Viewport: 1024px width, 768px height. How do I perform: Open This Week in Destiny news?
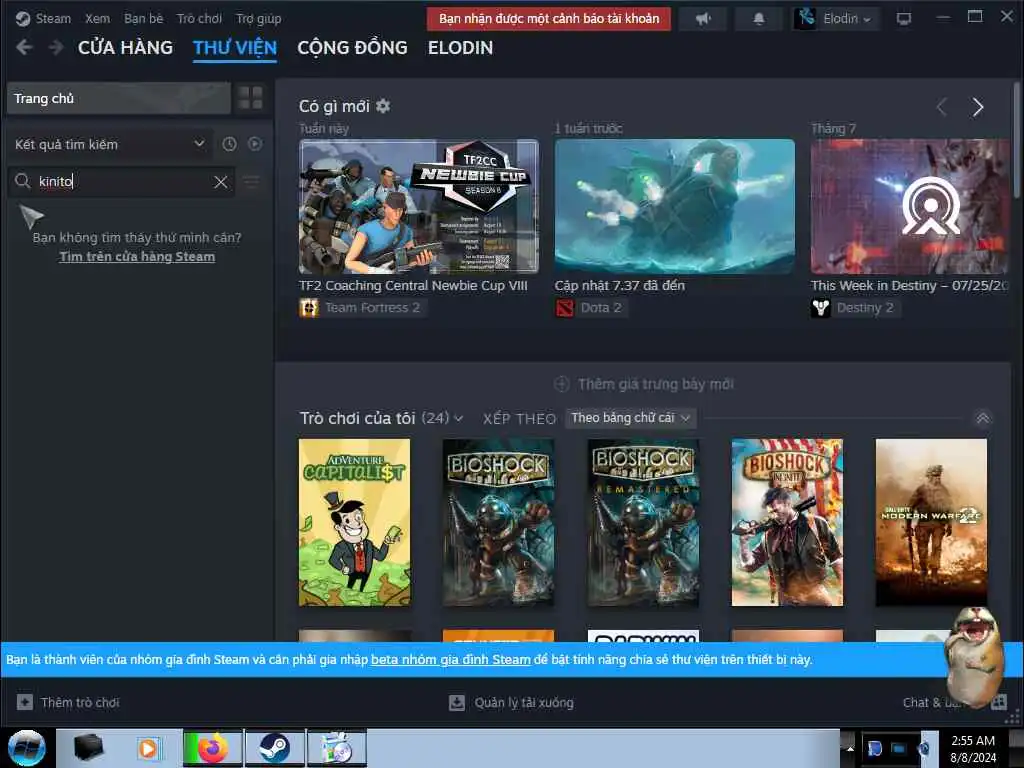(x=910, y=206)
